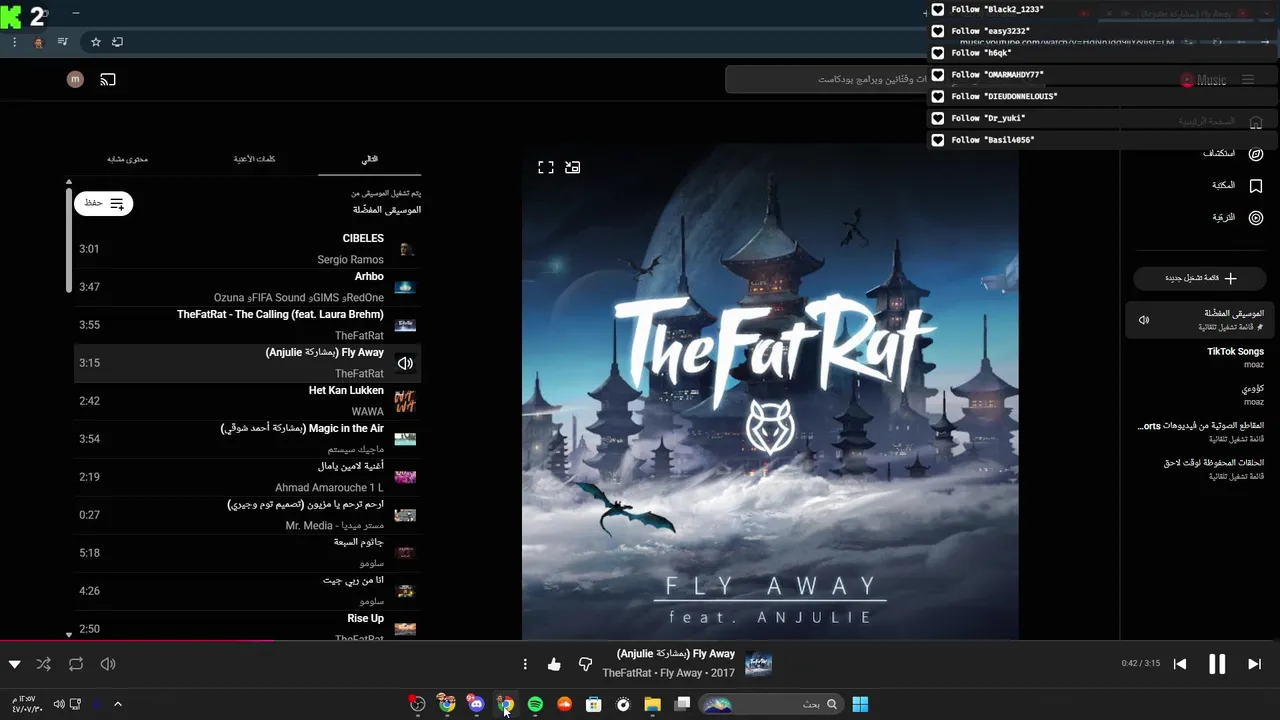Image resolution: width=1280 pixels, height=720 pixels.
Task: Play Arhbo from the queue
Action: coord(247,287)
